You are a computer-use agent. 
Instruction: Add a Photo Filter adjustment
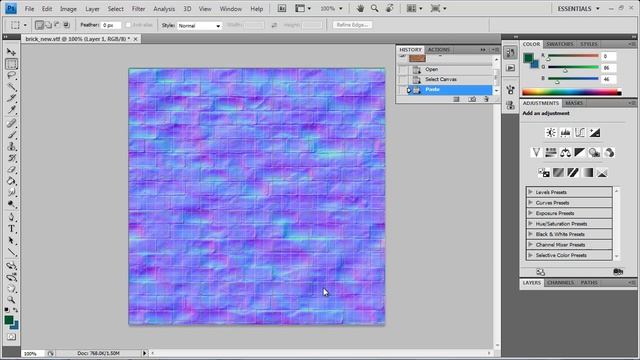(594, 153)
